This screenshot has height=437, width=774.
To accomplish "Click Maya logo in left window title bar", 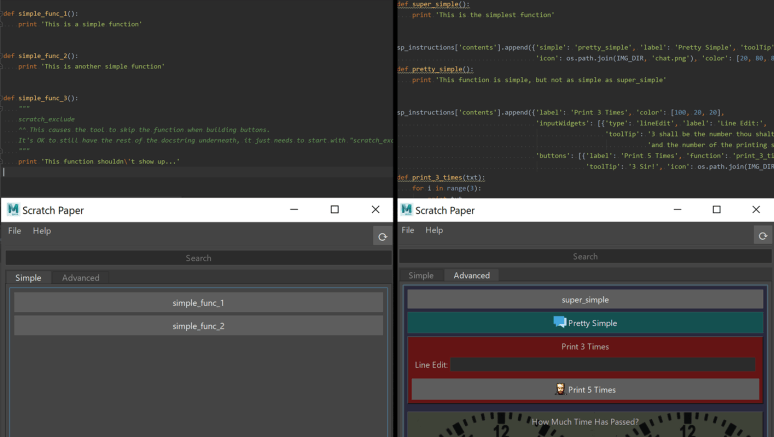I will click(13, 210).
